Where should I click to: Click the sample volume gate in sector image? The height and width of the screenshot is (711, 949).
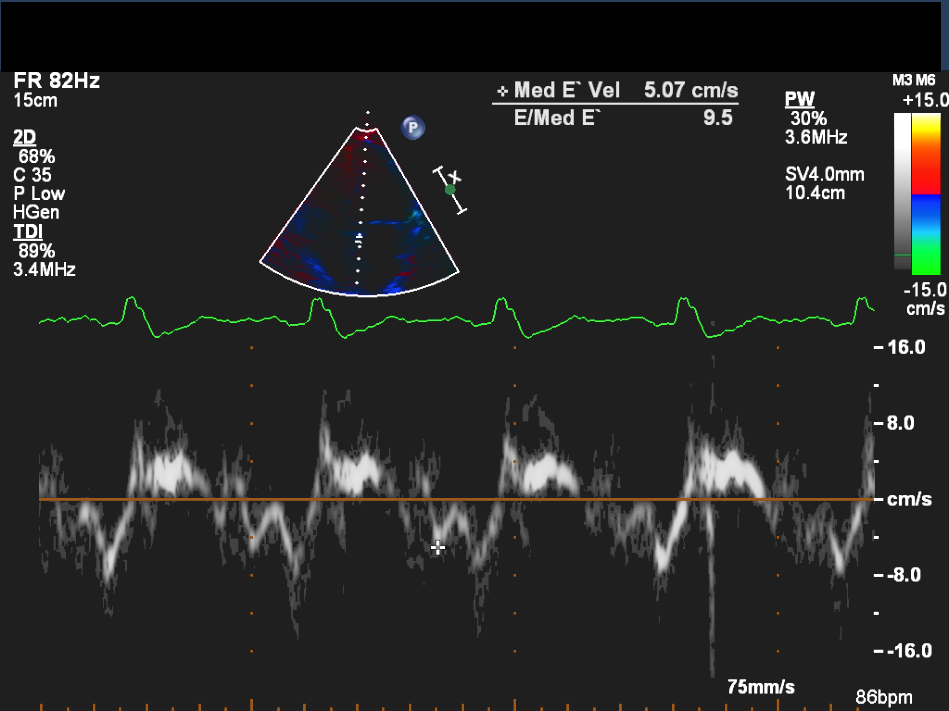(x=360, y=240)
